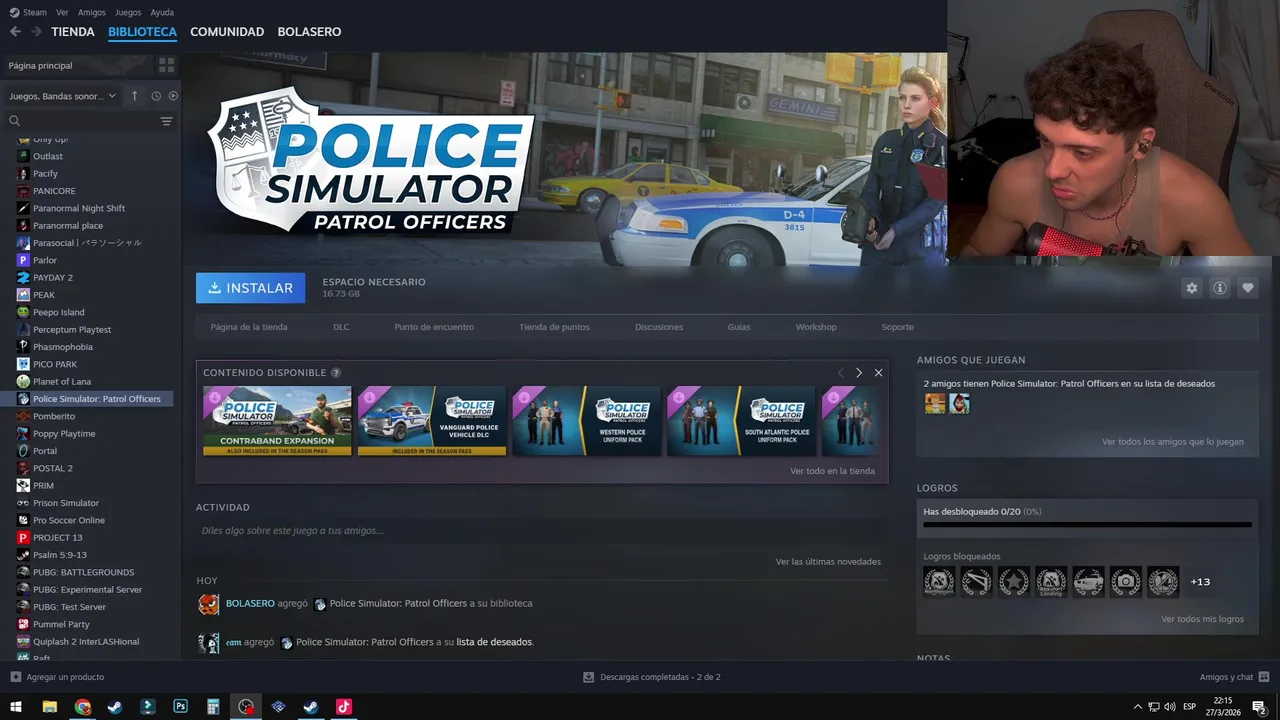Open first friend's avatar in Amigos que juegan

pyautogui.click(x=935, y=404)
